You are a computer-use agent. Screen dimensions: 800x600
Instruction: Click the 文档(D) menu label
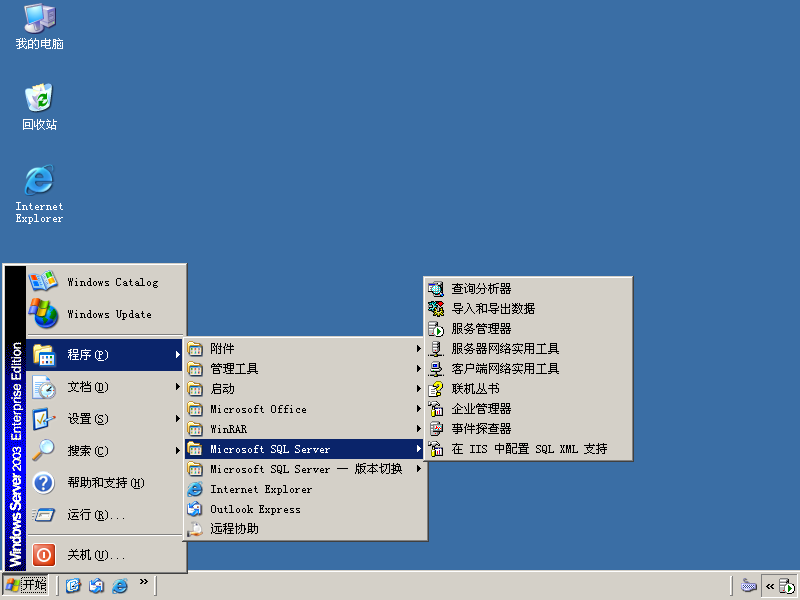click(x=88, y=387)
